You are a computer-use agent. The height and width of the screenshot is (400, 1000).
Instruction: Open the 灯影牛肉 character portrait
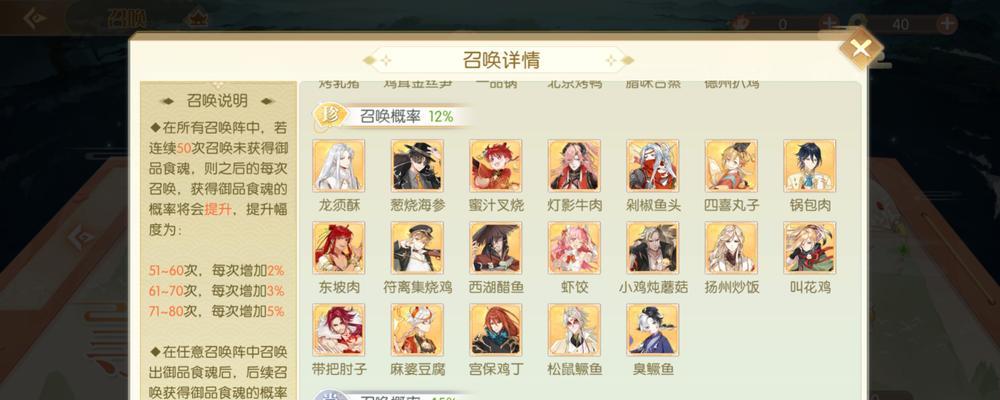(x=574, y=166)
